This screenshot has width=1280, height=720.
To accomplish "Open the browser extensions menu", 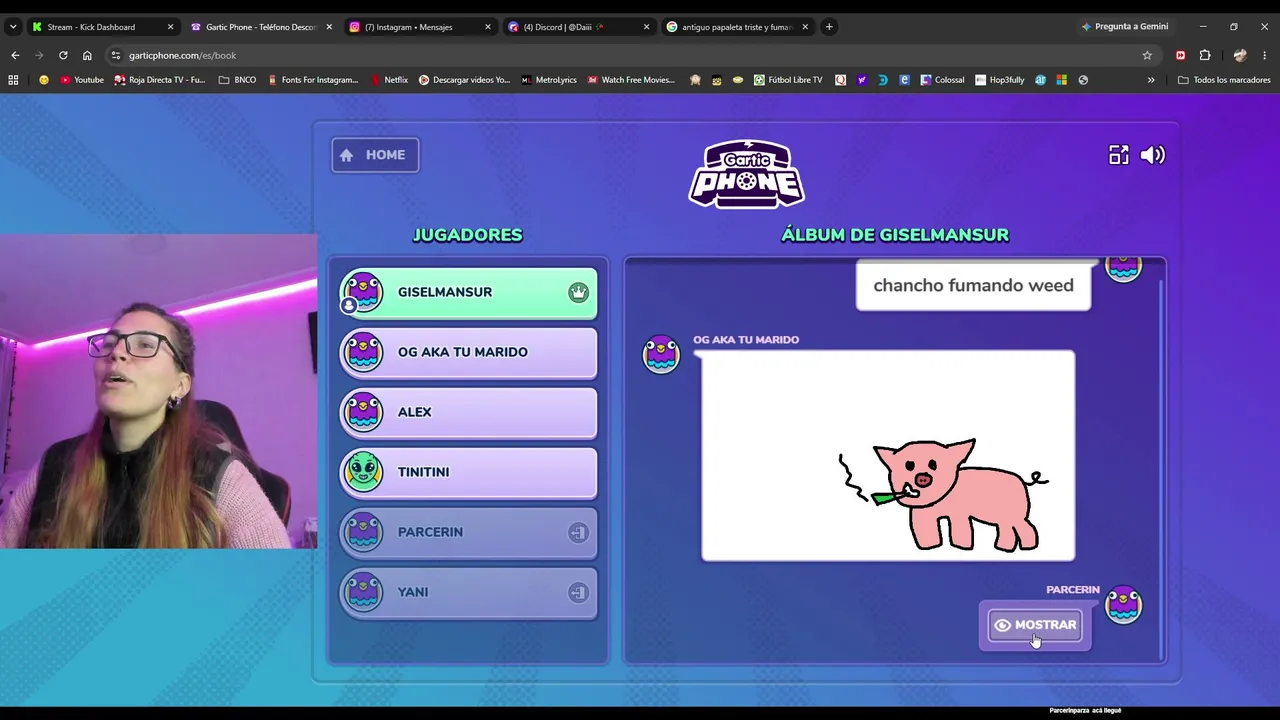I will [x=1205, y=55].
